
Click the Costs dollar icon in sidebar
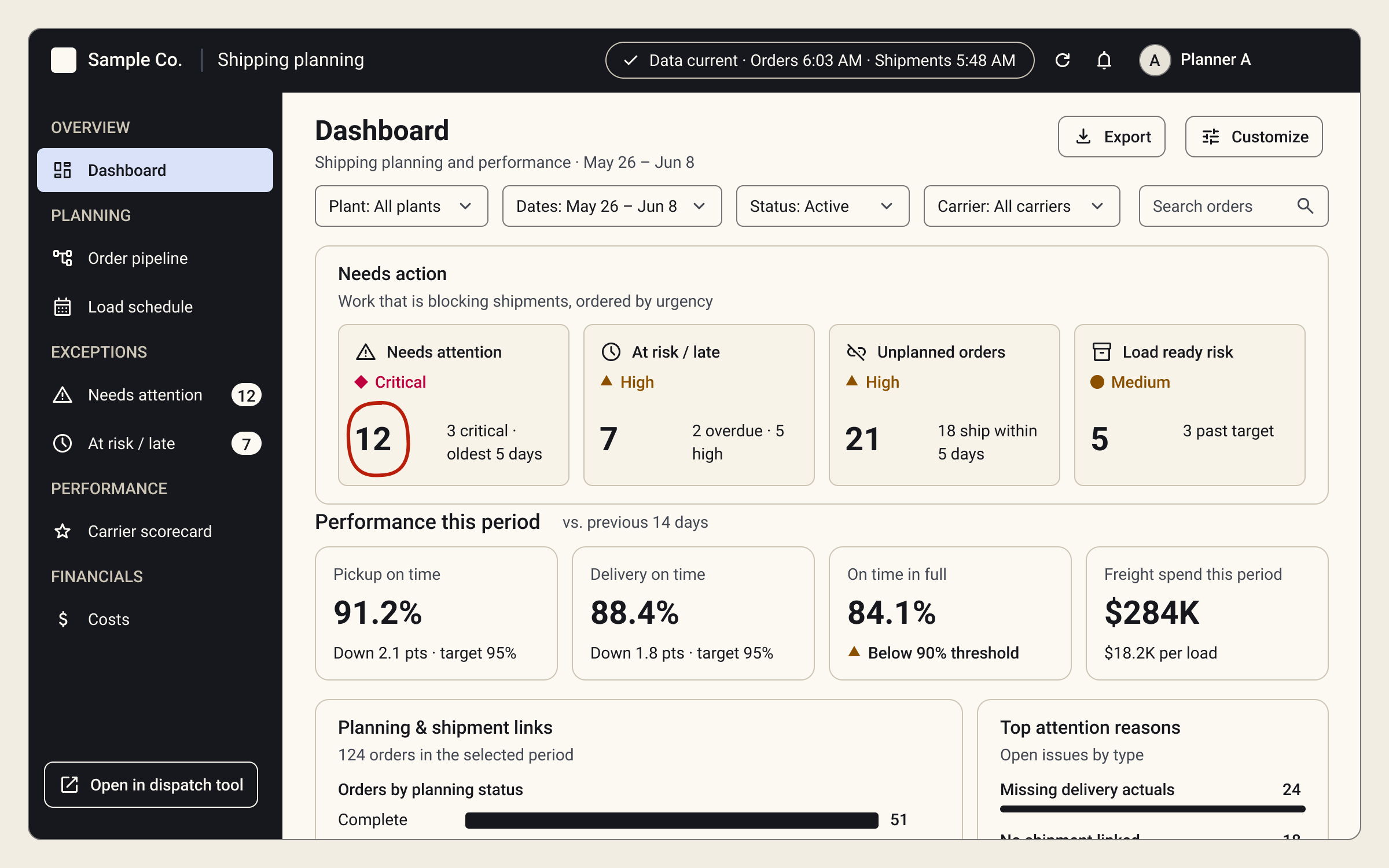(x=63, y=619)
